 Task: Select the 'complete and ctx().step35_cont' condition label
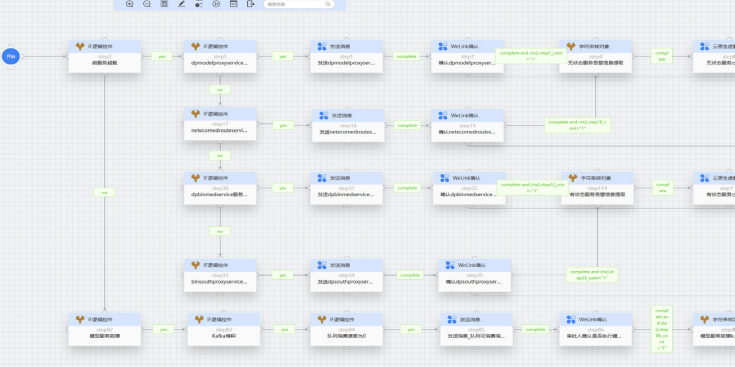tap(592, 275)
